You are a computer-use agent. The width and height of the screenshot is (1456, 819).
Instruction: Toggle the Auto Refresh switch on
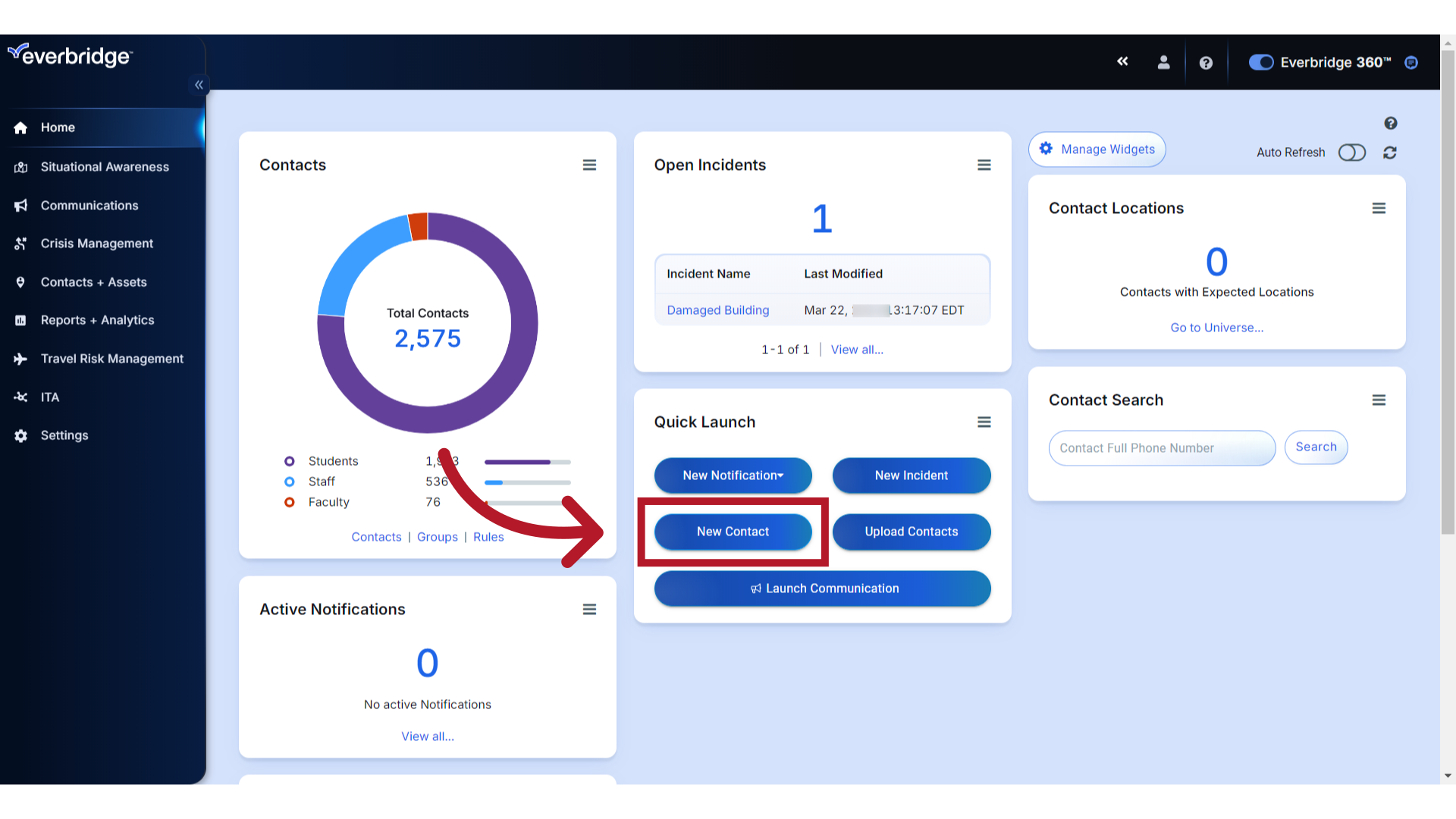click(1353, 152)
